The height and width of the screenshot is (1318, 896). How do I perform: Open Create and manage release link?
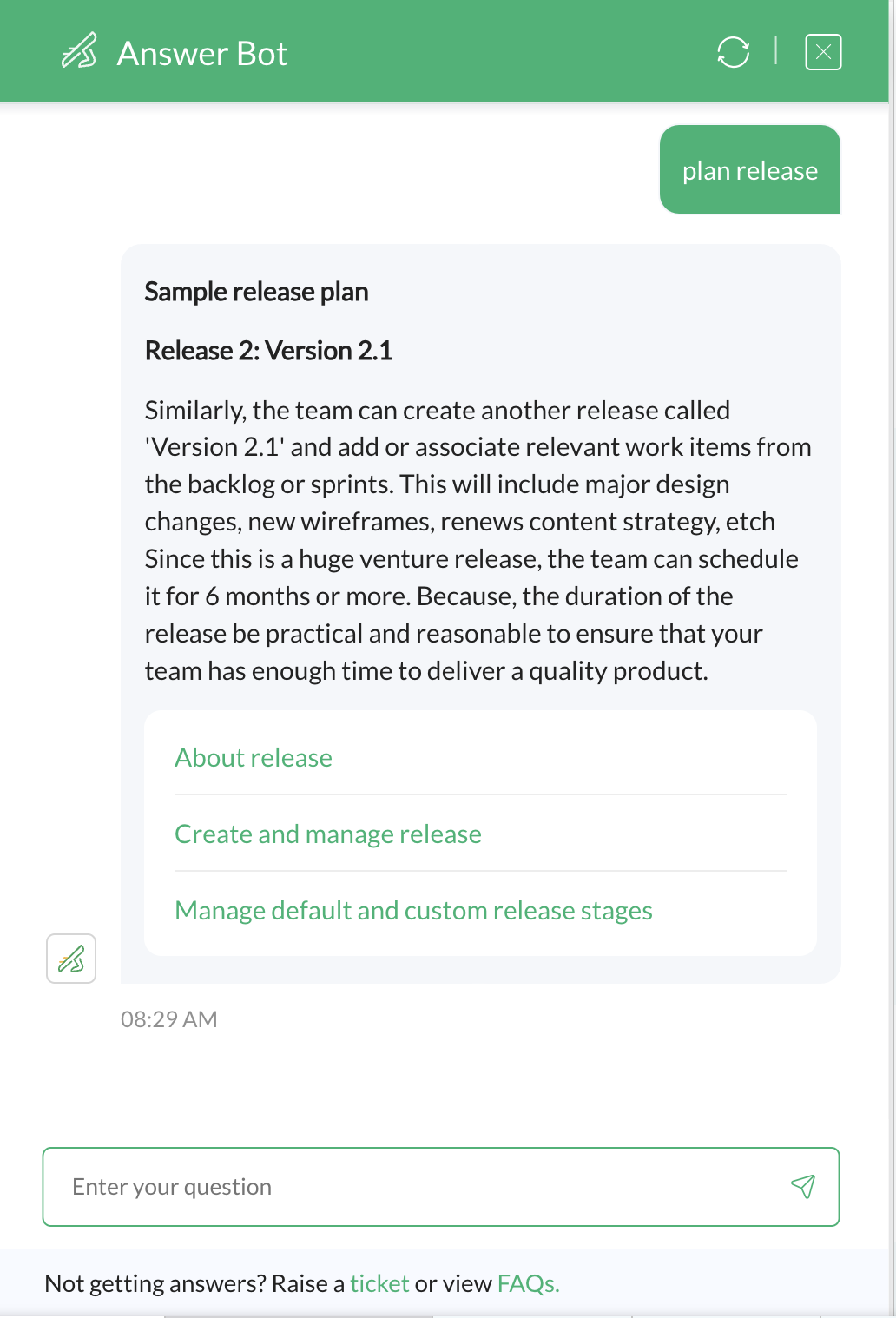[328, 834]
